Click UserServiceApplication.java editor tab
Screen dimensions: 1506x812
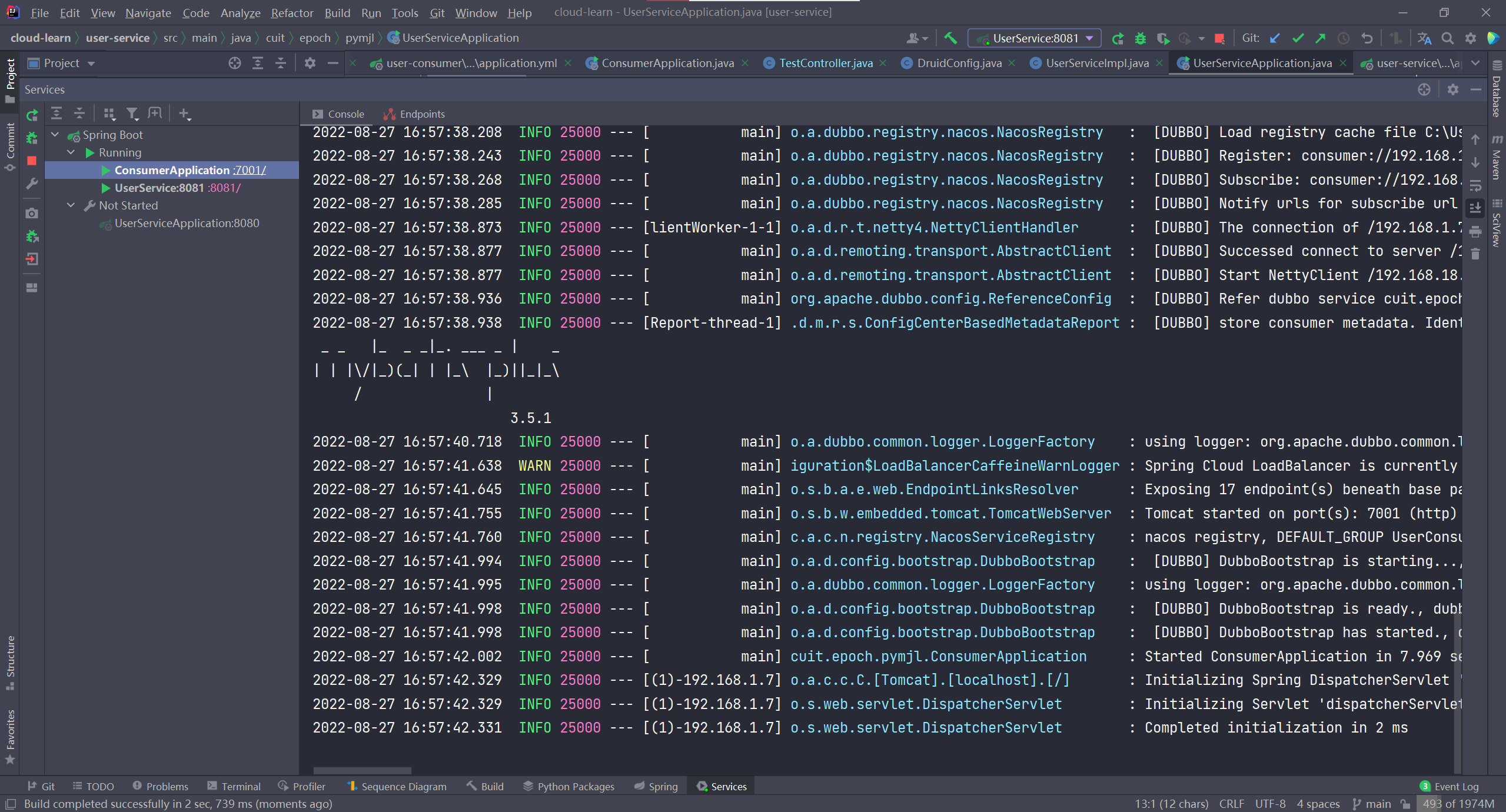pos(1264,63)
